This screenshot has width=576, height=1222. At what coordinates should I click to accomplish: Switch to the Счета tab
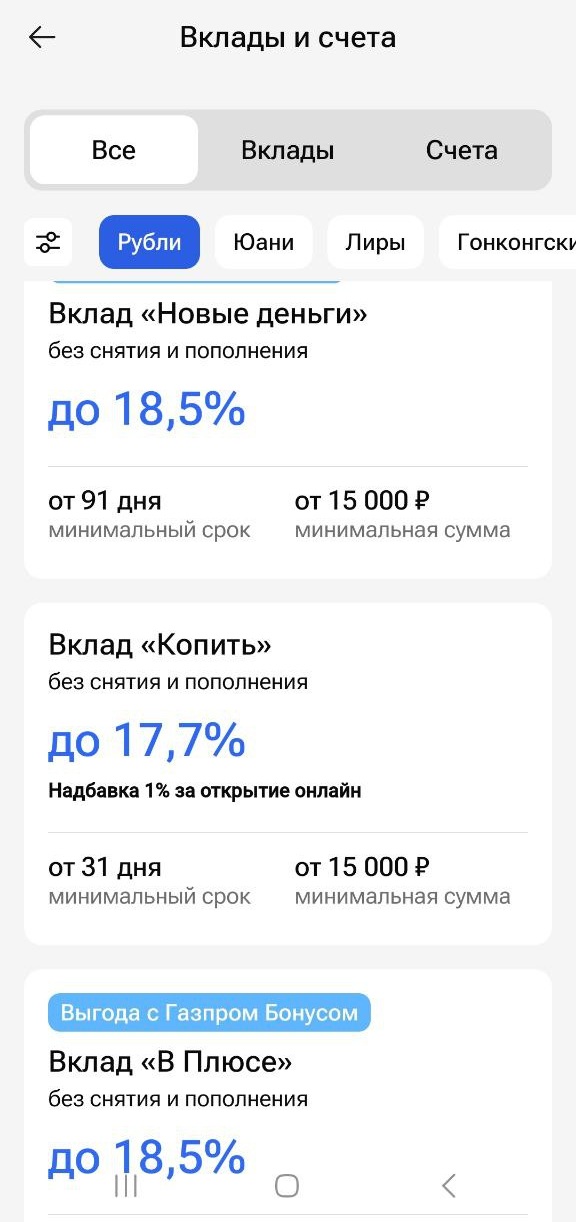(x=462, y=150)
